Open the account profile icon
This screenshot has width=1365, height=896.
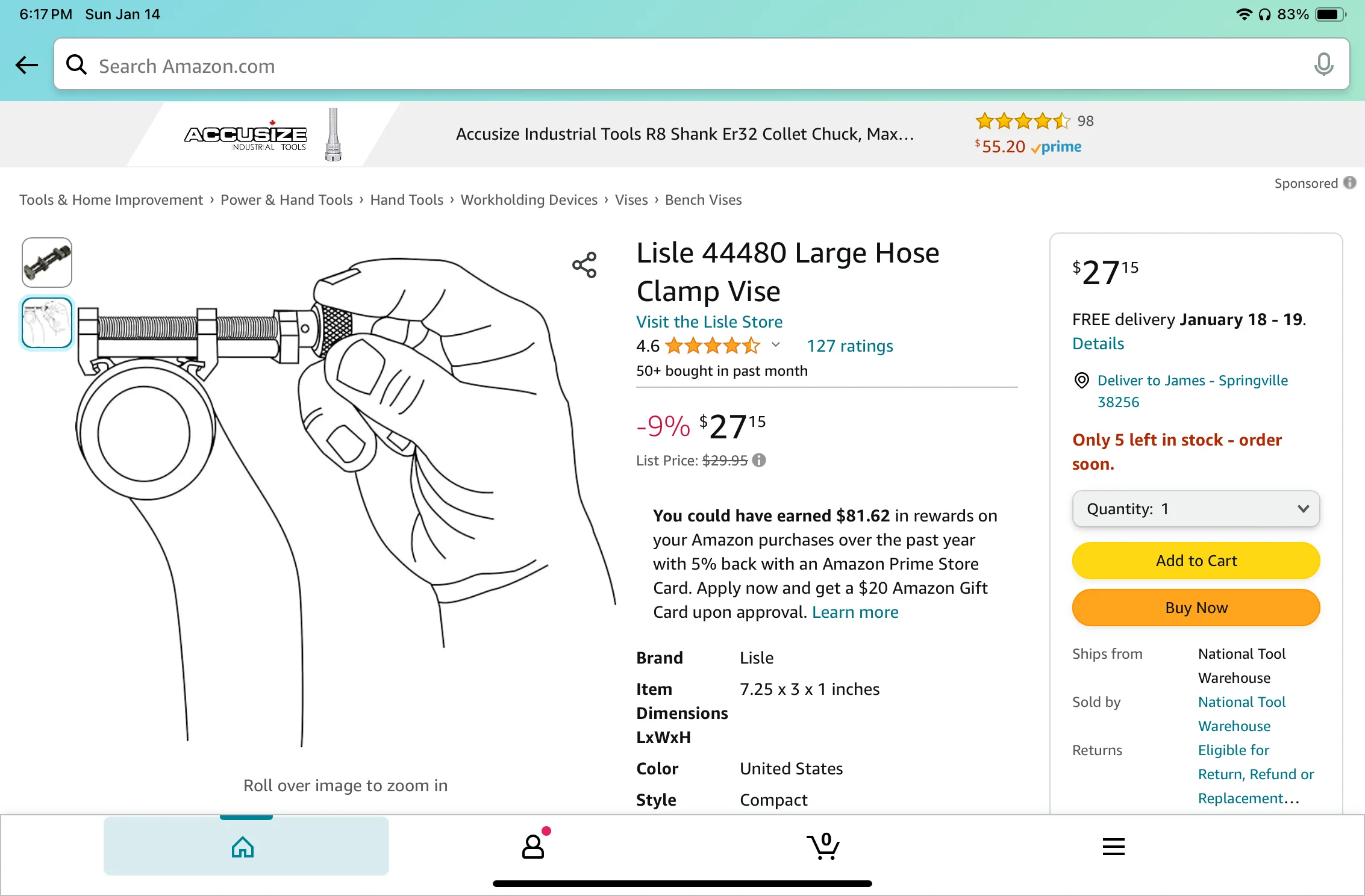534,845
